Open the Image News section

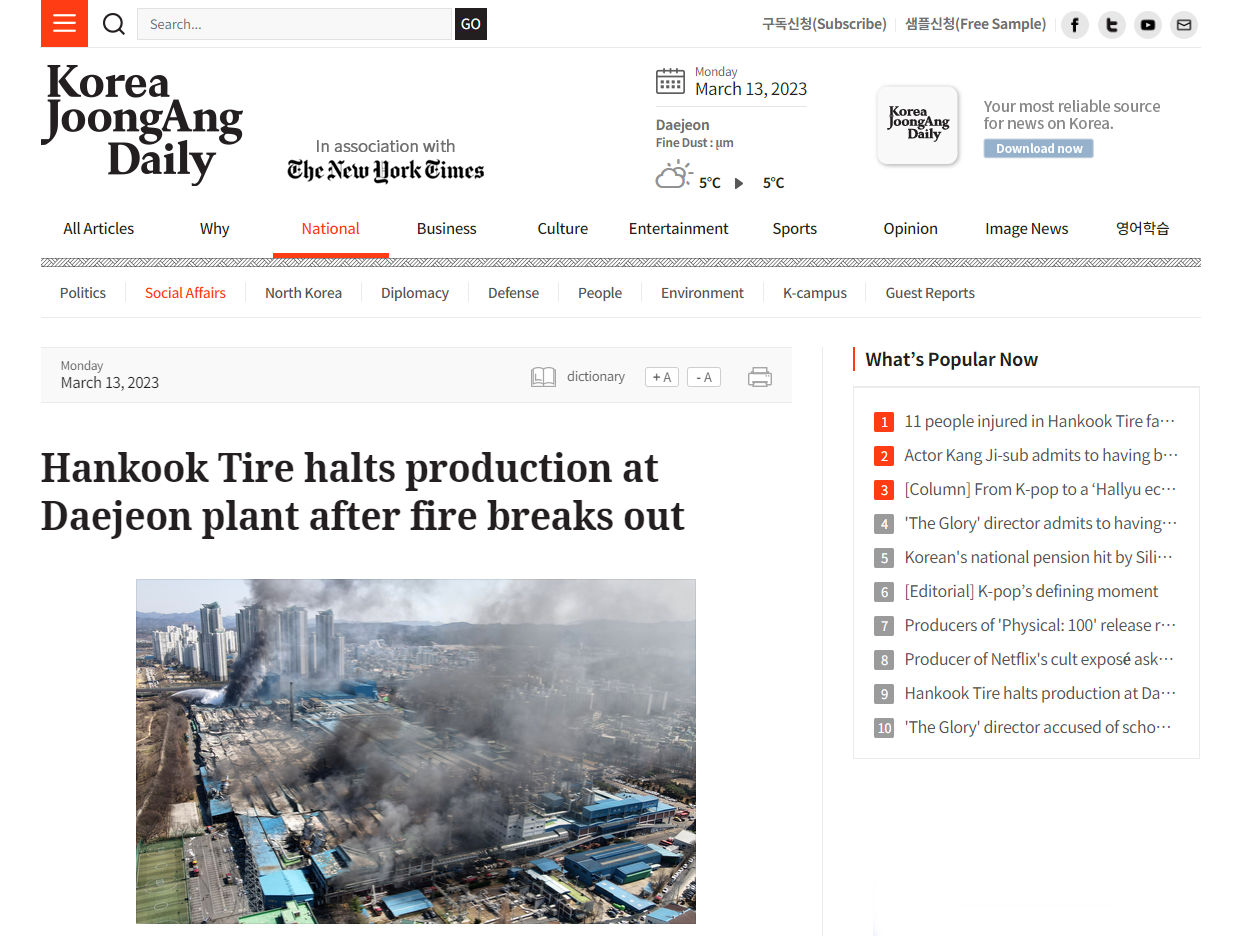click(x=1027, y=228)
